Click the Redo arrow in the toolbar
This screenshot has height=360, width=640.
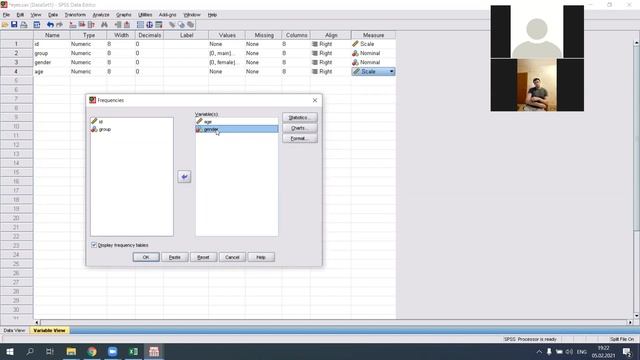60,25
